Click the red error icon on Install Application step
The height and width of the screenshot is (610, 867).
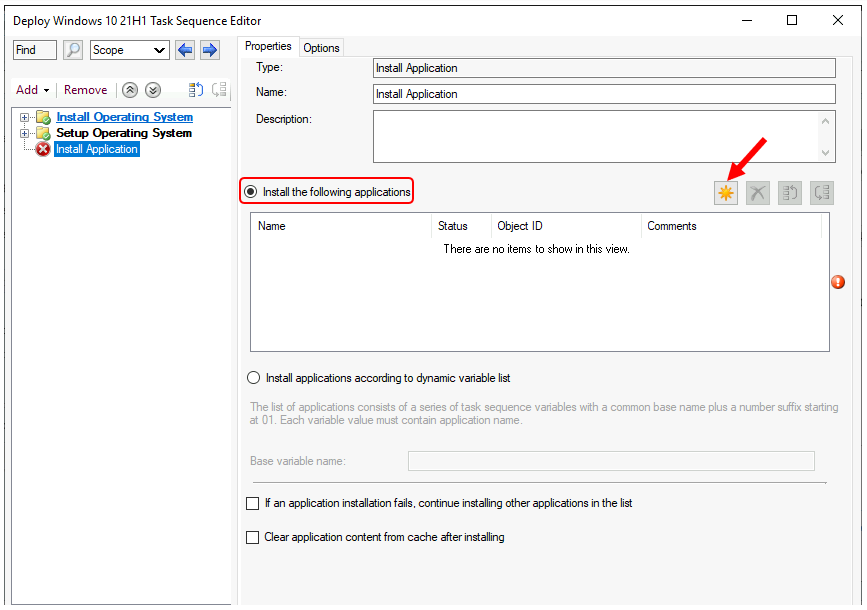pyautogui.click(x=43, y=149)
